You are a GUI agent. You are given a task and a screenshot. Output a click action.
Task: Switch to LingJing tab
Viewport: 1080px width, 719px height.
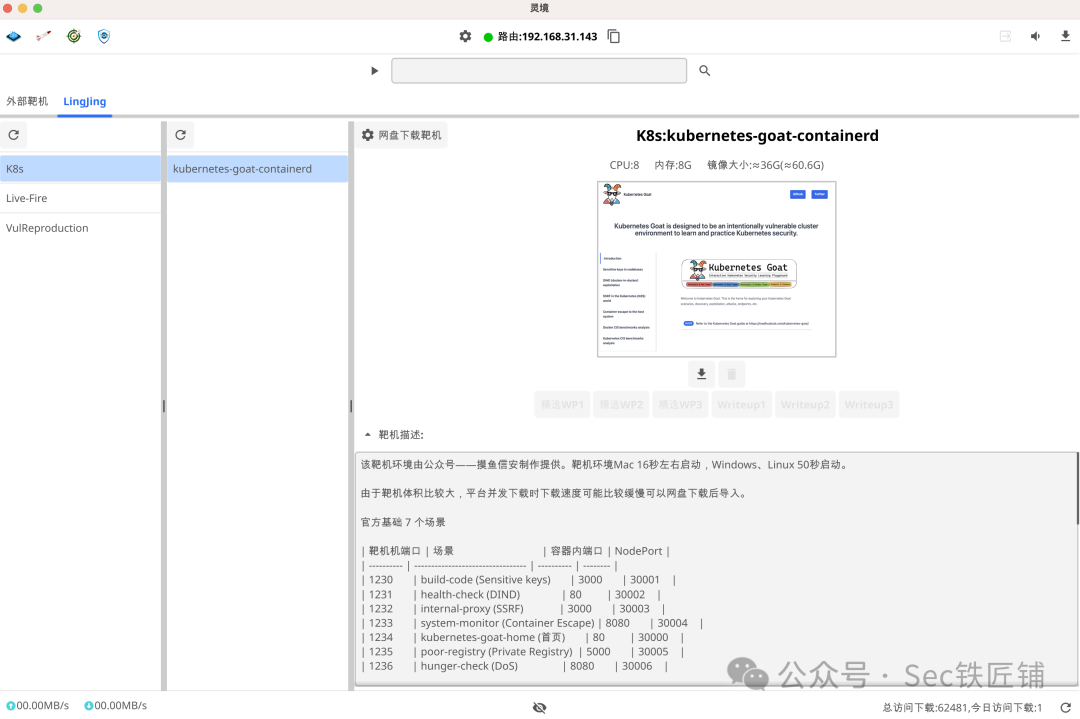[85, 101]
